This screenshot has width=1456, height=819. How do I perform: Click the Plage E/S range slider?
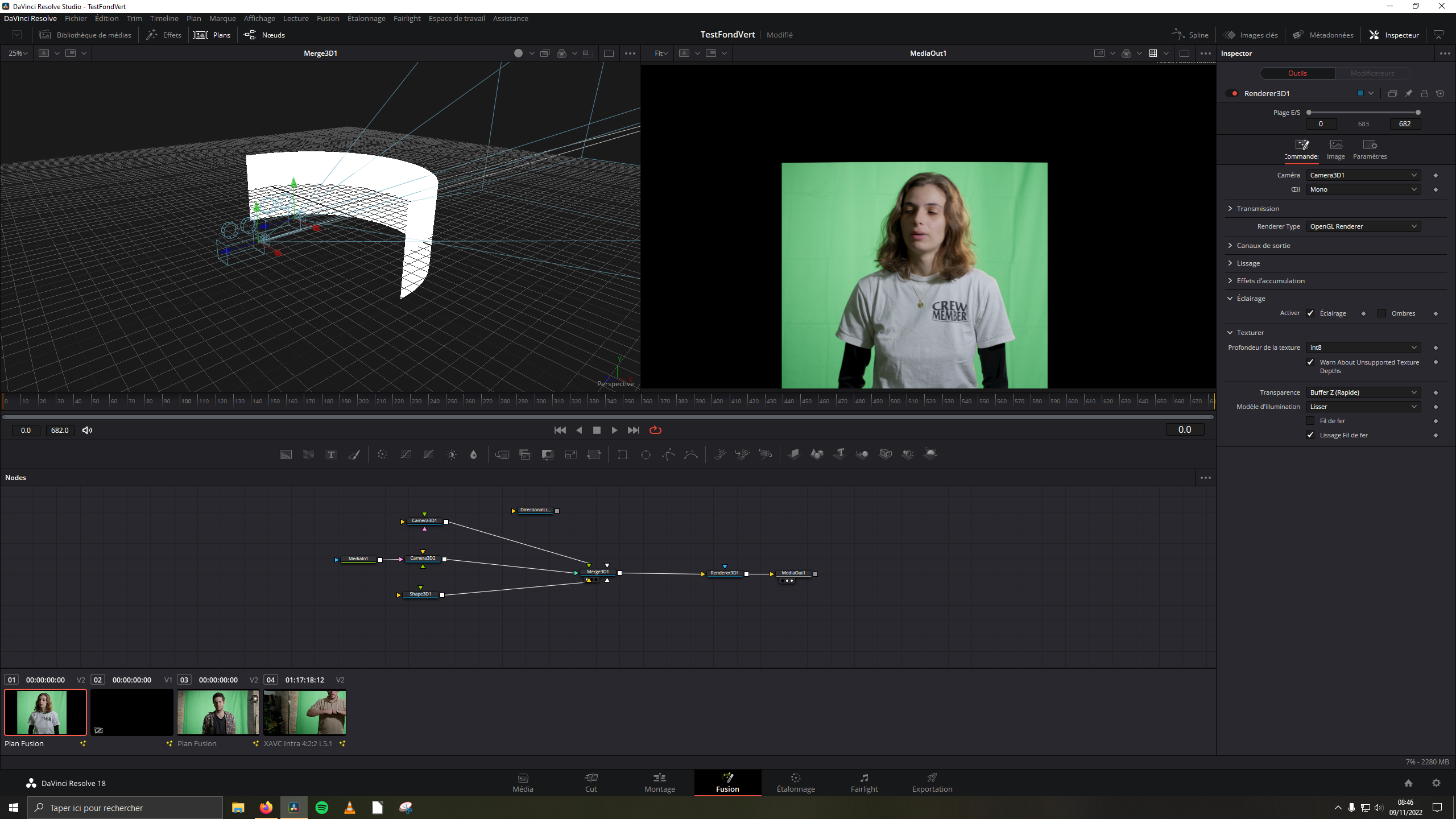tap(1363, 113)
